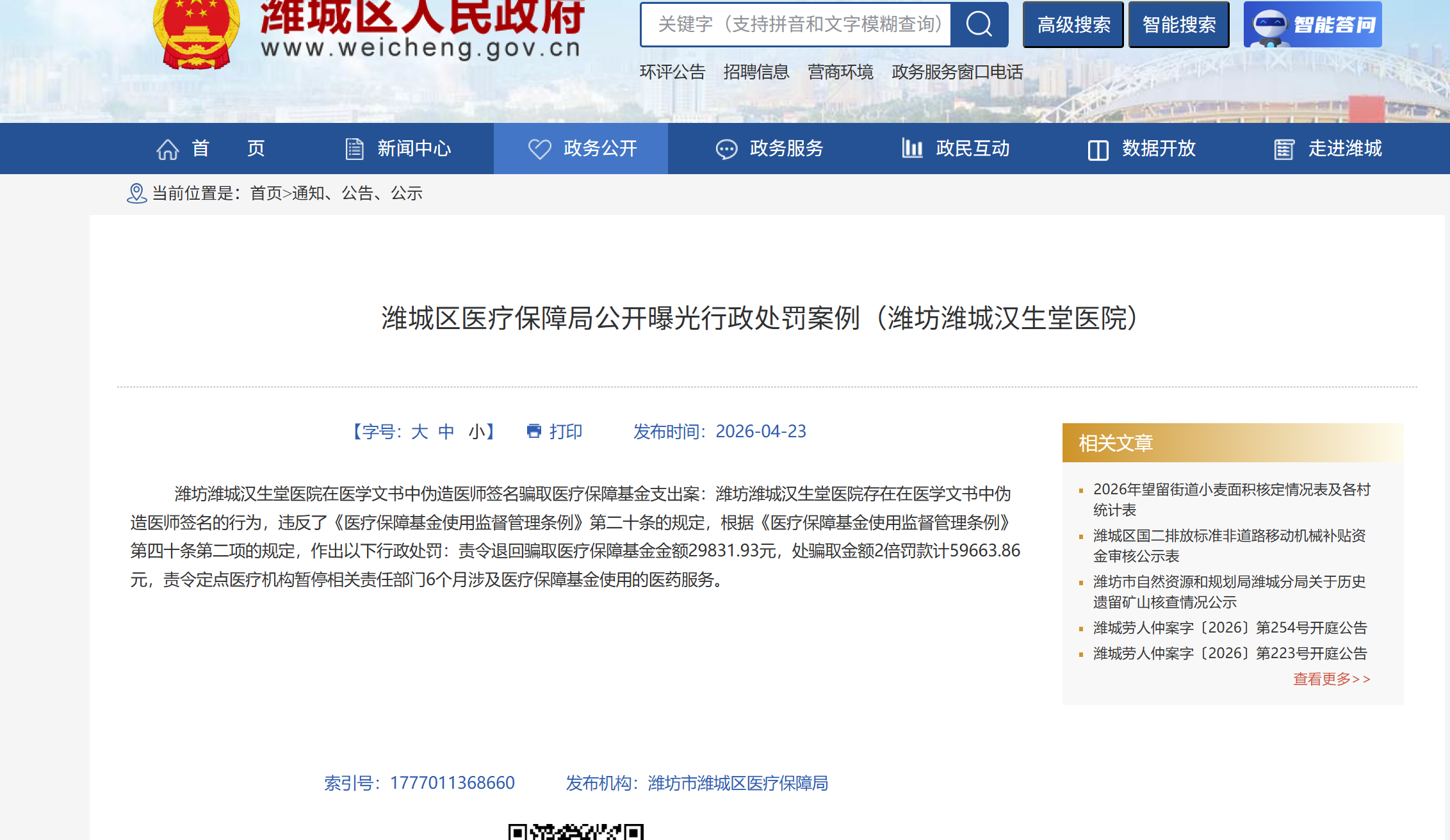Screen dimensions: 1450x840
Task: Click the printer icon next to 打印
Action: pyautogui.click(x=534, y=431)
